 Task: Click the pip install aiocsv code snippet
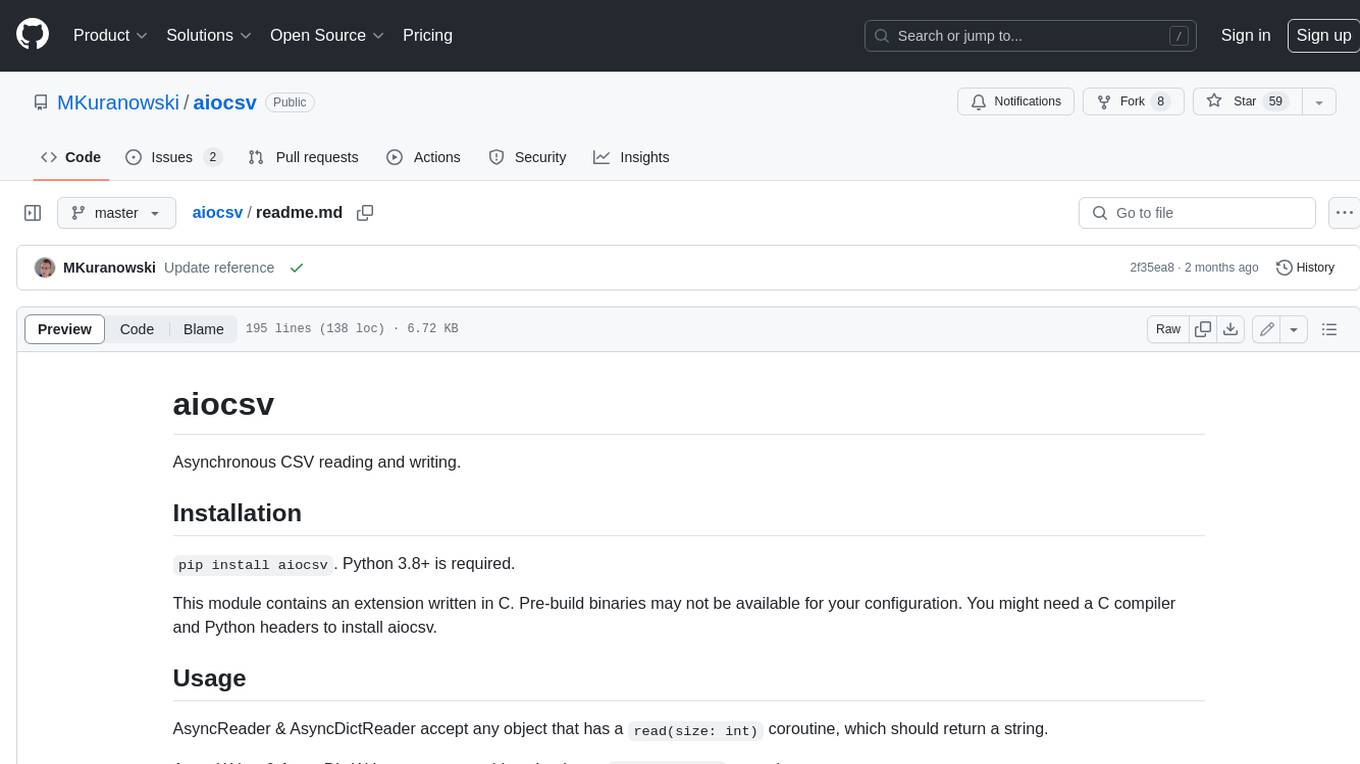(253, 564)
